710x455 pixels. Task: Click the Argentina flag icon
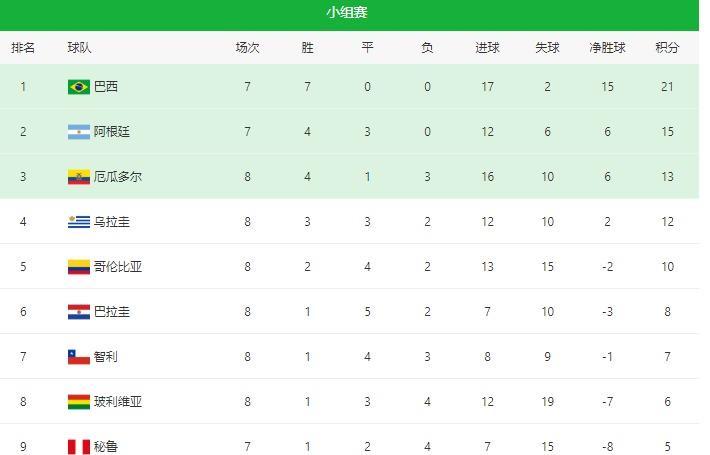[79, 132]
